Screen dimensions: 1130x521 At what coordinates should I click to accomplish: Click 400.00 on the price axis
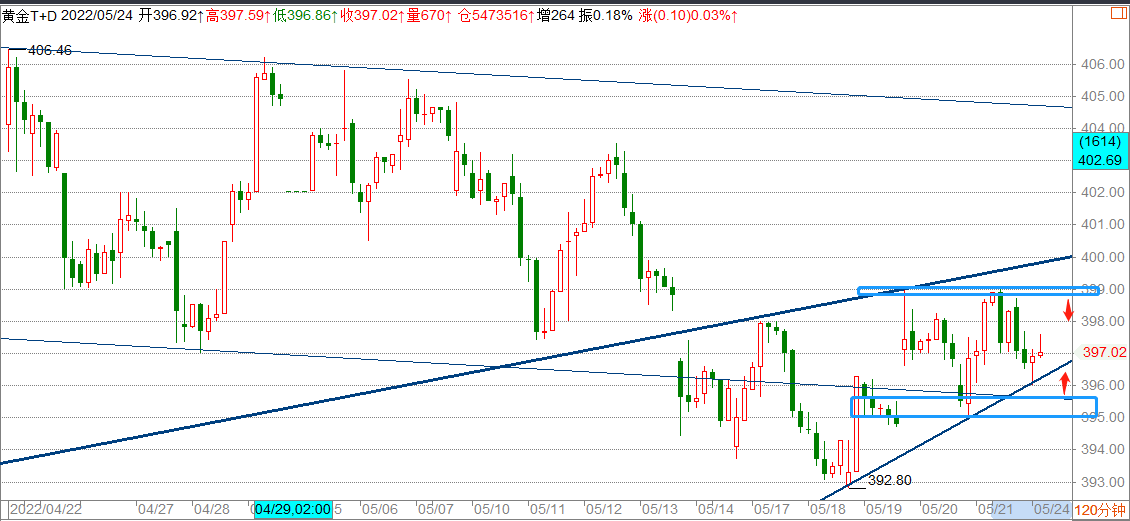(1103, 257)
